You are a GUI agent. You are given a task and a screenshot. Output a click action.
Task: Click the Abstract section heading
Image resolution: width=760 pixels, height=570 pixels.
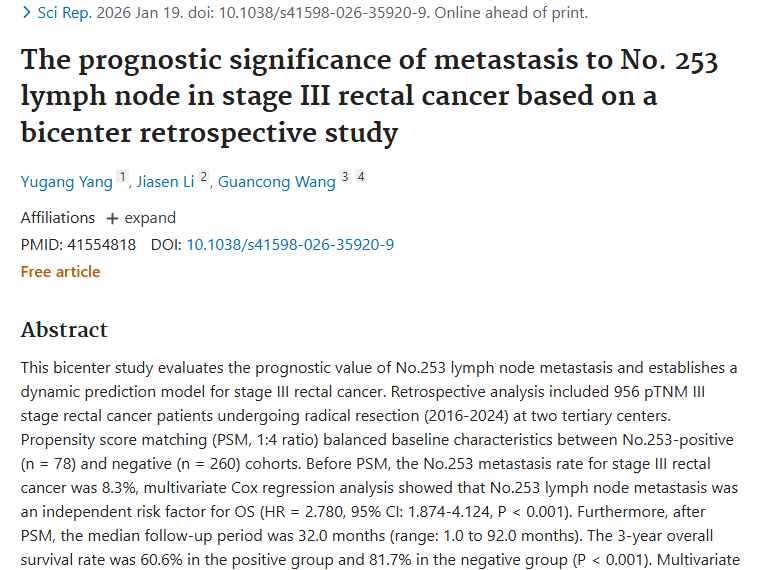[64, 330]
